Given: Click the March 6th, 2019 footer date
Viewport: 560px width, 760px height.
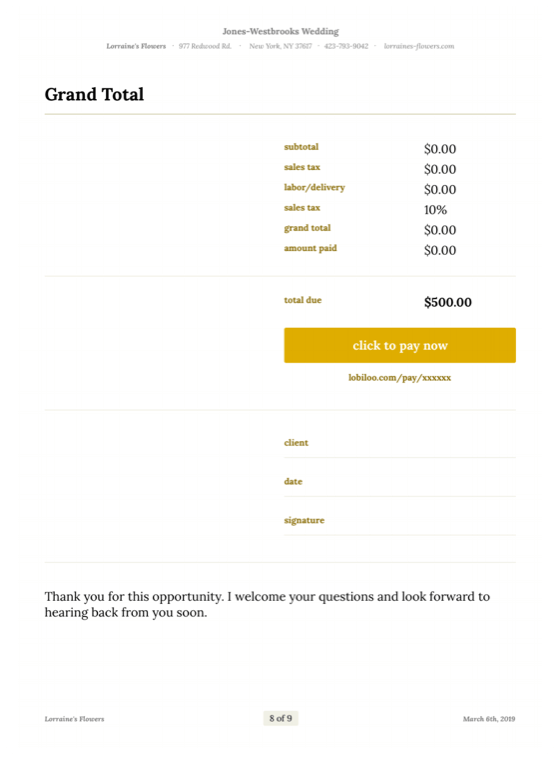Looking at the screenshot, I should (489, 719).
